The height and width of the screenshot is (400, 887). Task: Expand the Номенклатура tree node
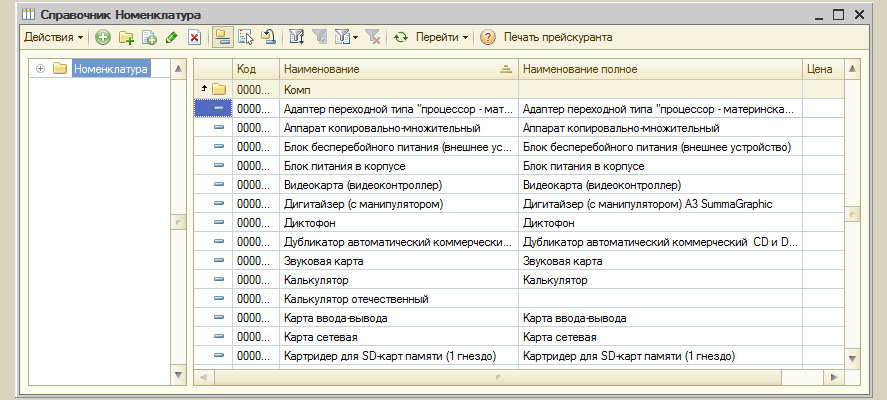(x=40, y=69)
